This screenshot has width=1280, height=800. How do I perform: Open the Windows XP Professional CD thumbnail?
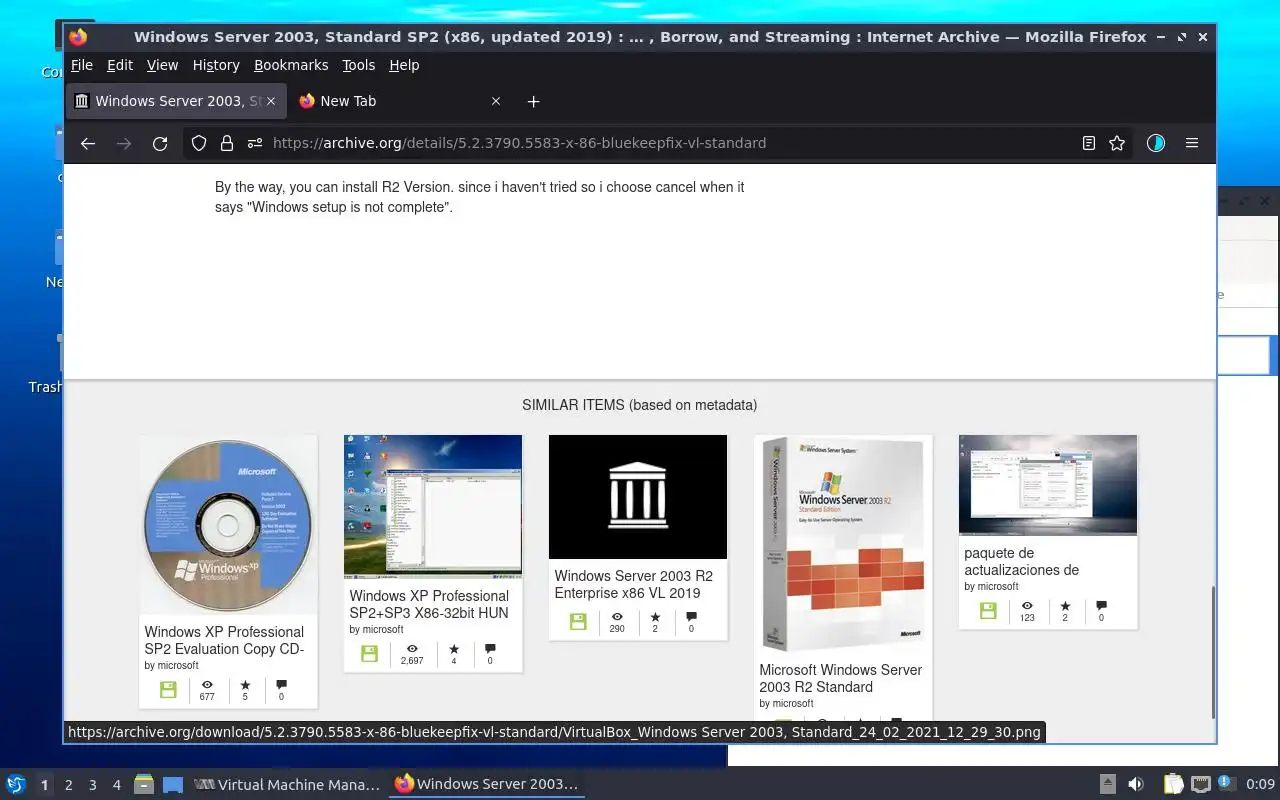coord(228,524)
